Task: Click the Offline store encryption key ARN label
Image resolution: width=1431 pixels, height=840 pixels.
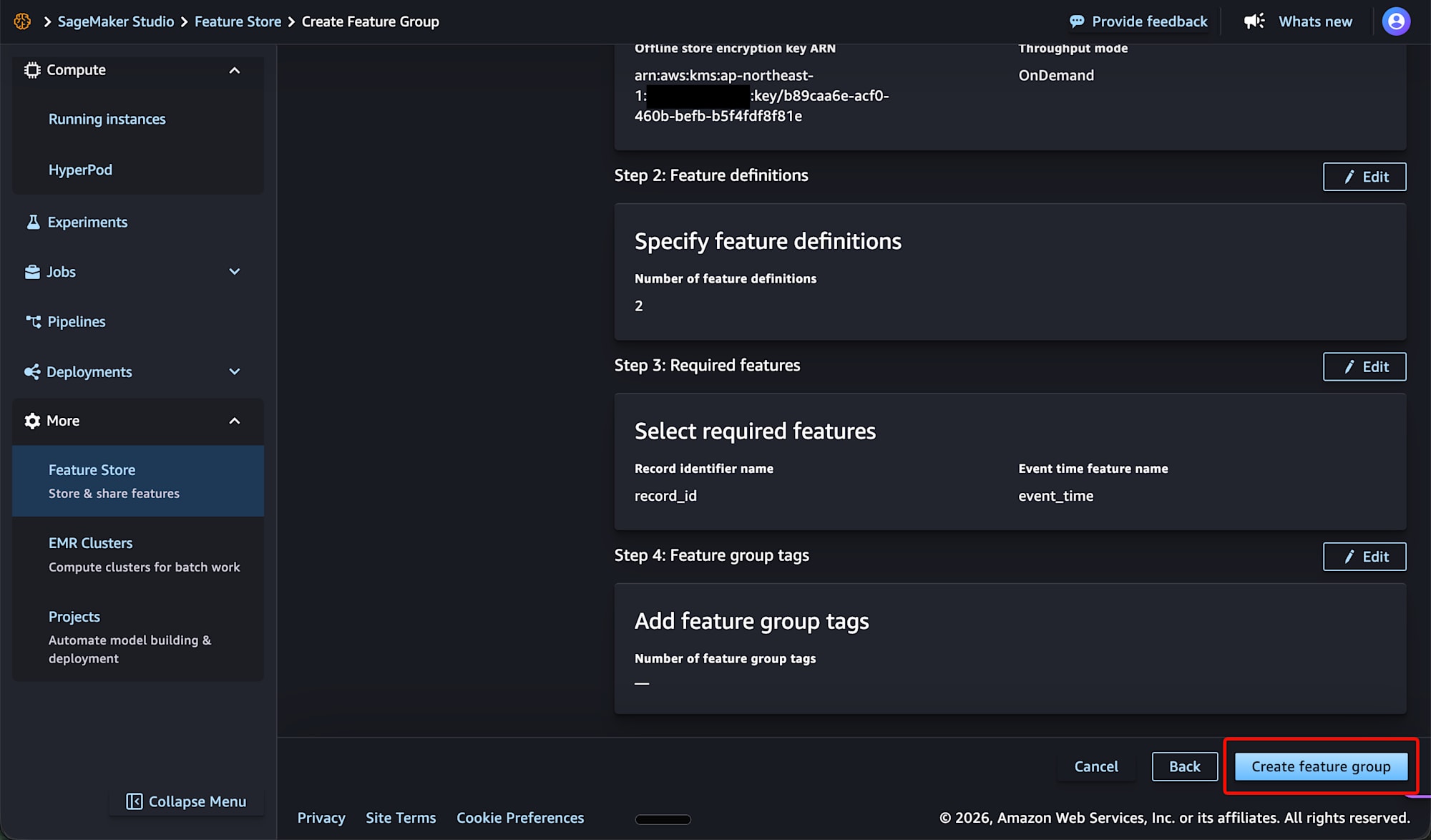Action: (735, 49)
